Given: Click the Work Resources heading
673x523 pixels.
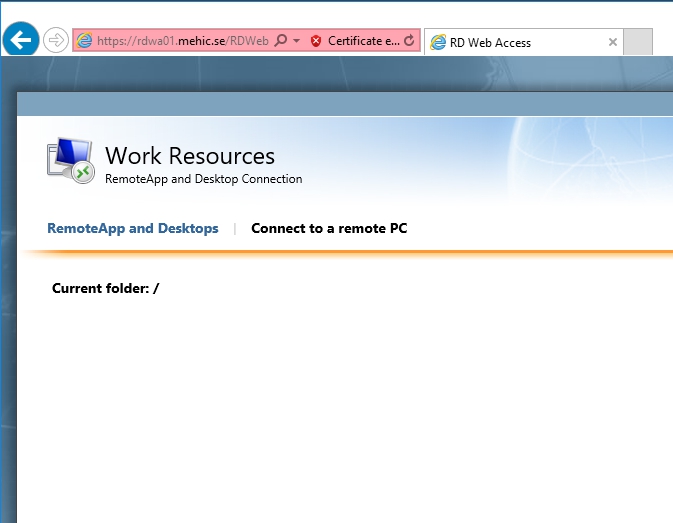Looking at the screenshot, I should pos(190,155).
